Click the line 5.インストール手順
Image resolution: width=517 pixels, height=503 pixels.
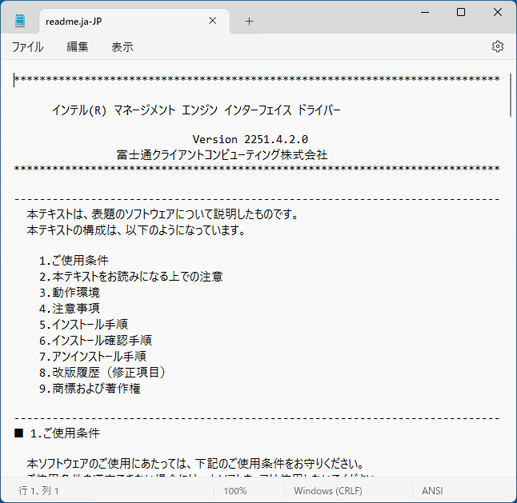(x=84, y=324)
